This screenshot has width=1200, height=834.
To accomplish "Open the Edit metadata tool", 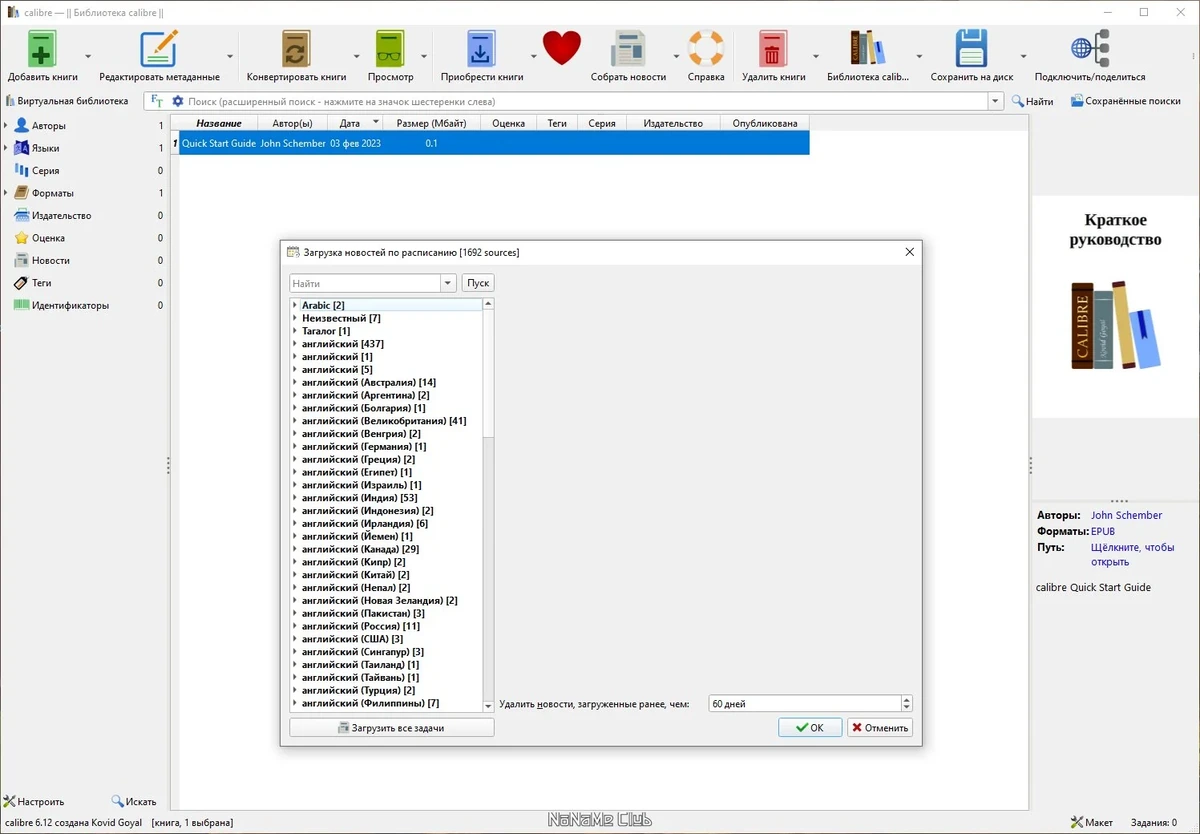I will [x=159, y=48].
